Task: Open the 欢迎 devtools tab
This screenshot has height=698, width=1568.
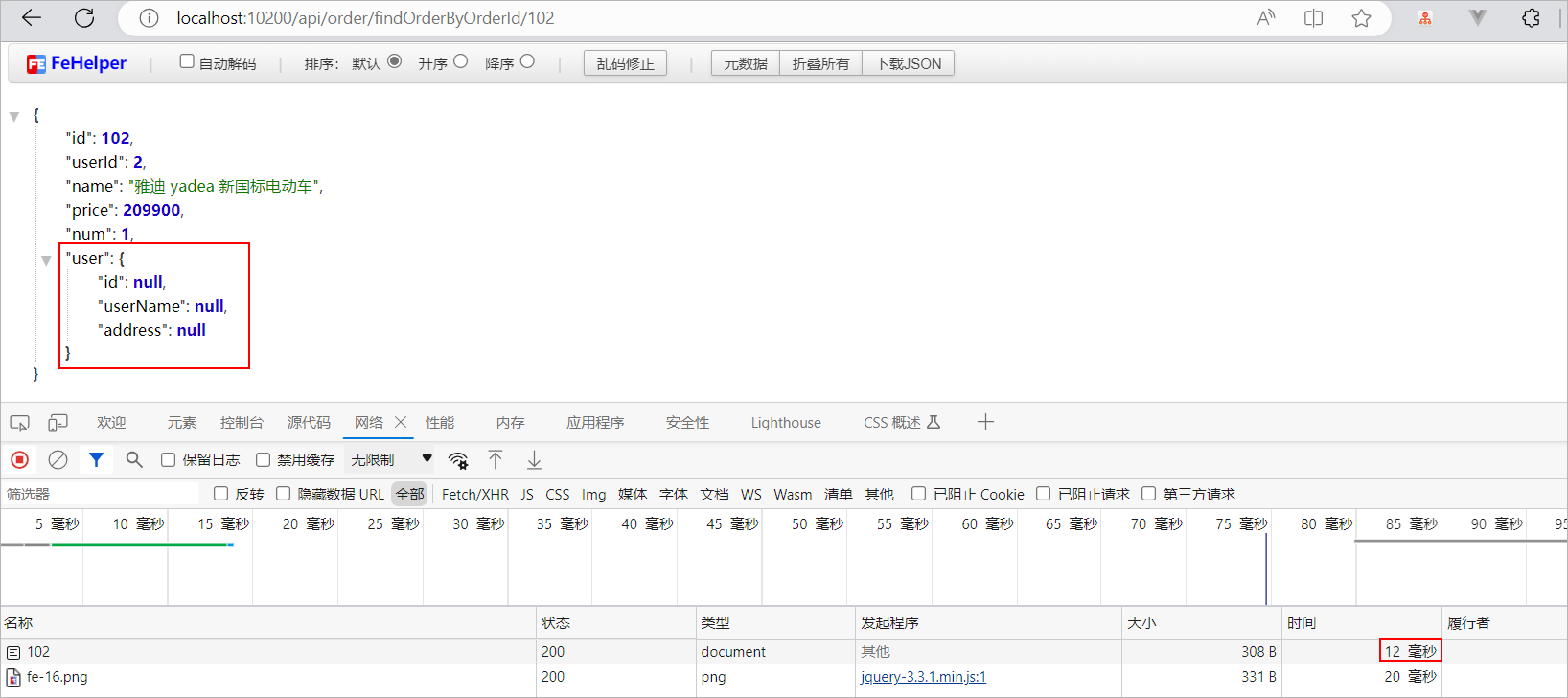Action: 111,423
